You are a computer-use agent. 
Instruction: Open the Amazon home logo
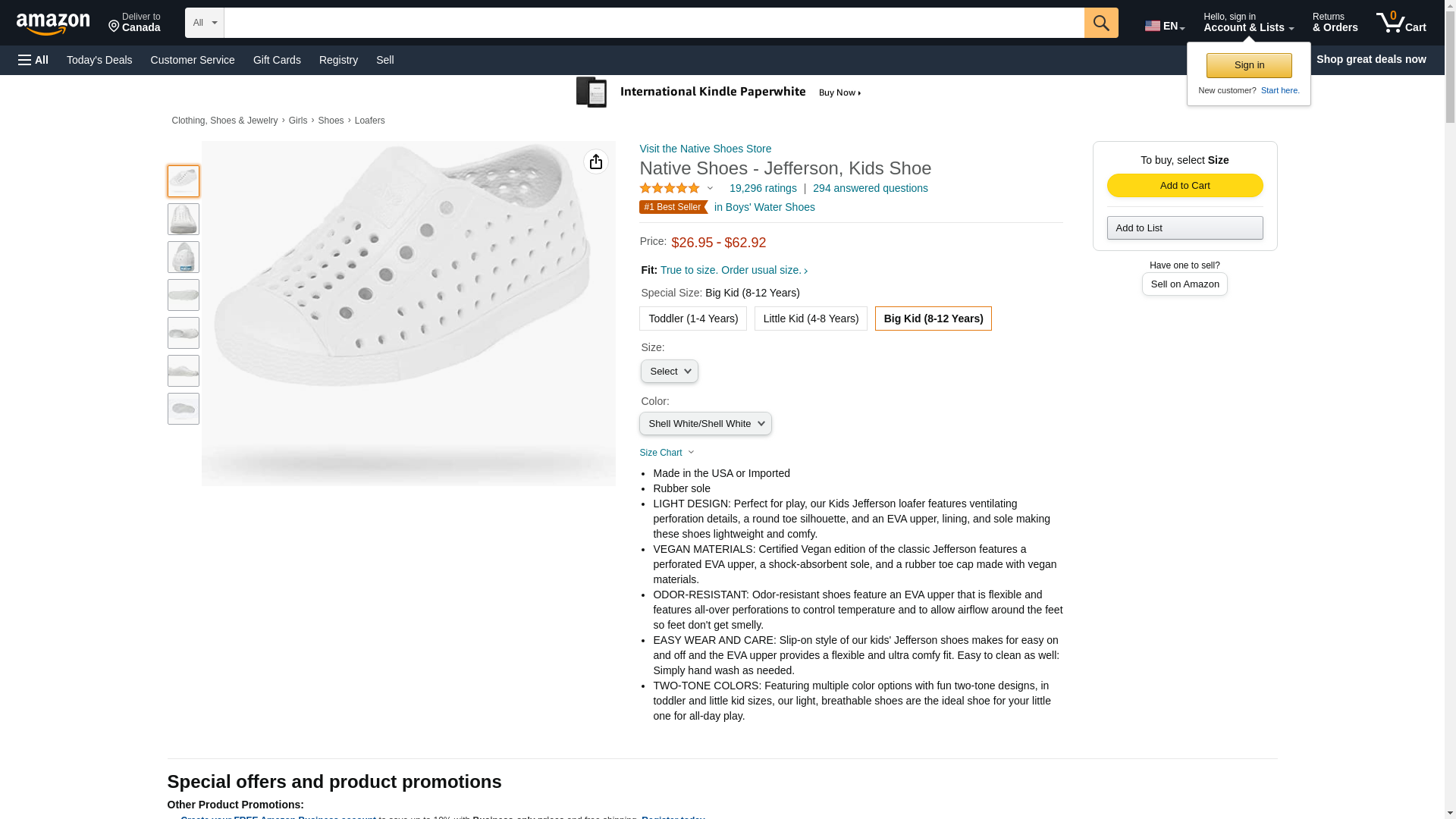coord(53,24)
